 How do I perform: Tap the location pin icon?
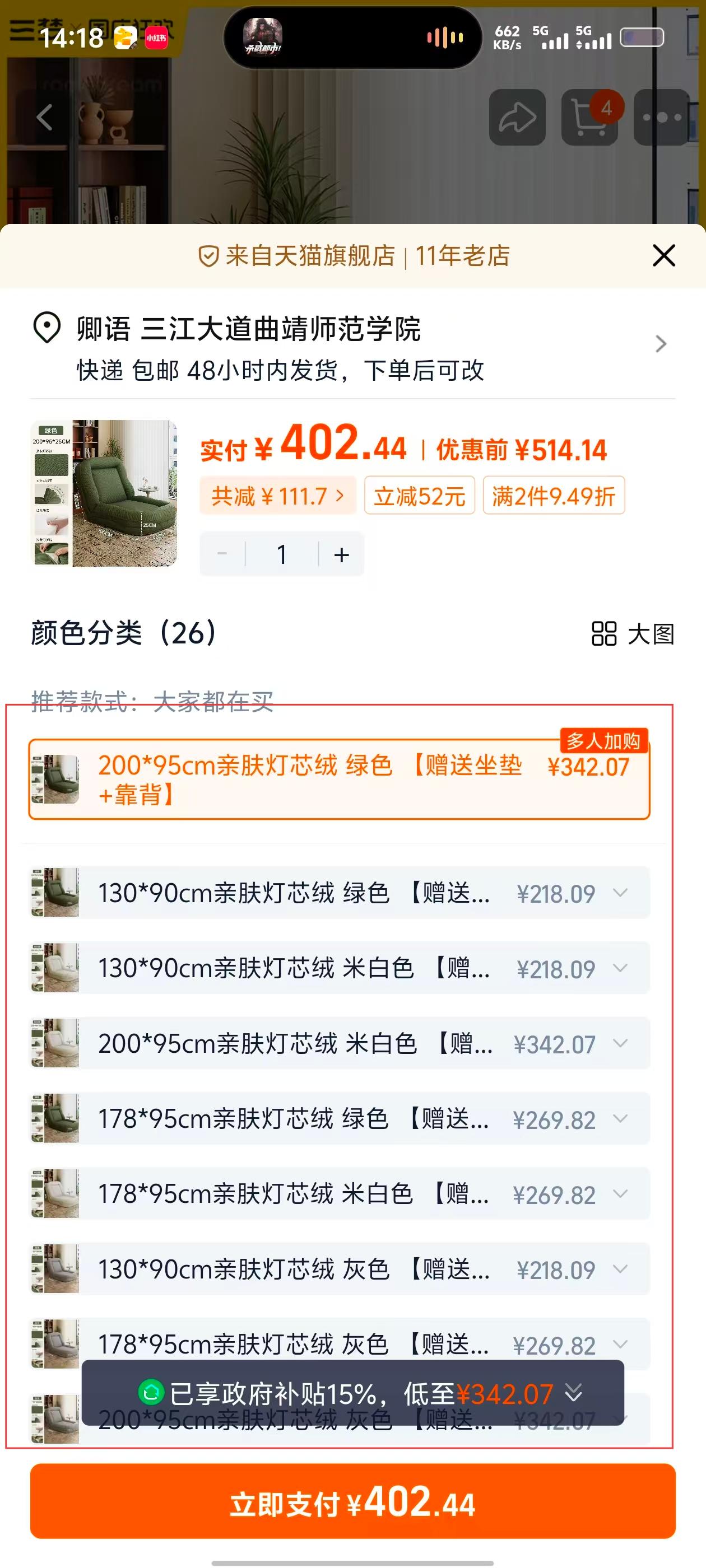coord(47,328)
